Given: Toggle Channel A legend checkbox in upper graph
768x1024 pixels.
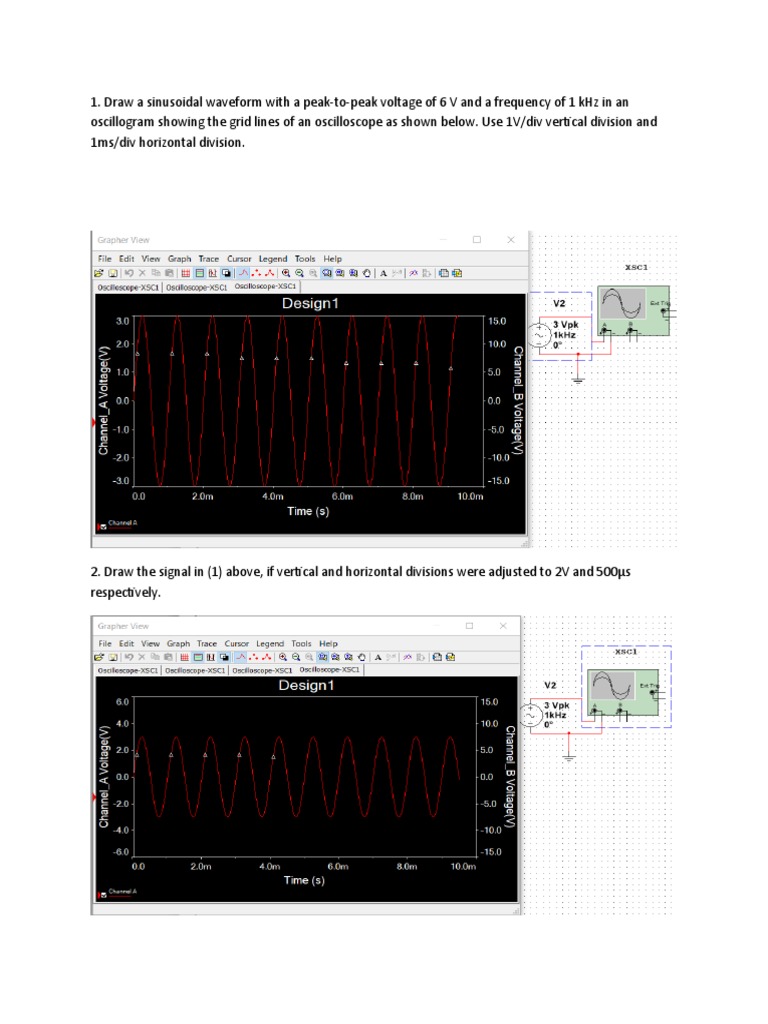Looking at the screenshot, I should coord(103,526).
